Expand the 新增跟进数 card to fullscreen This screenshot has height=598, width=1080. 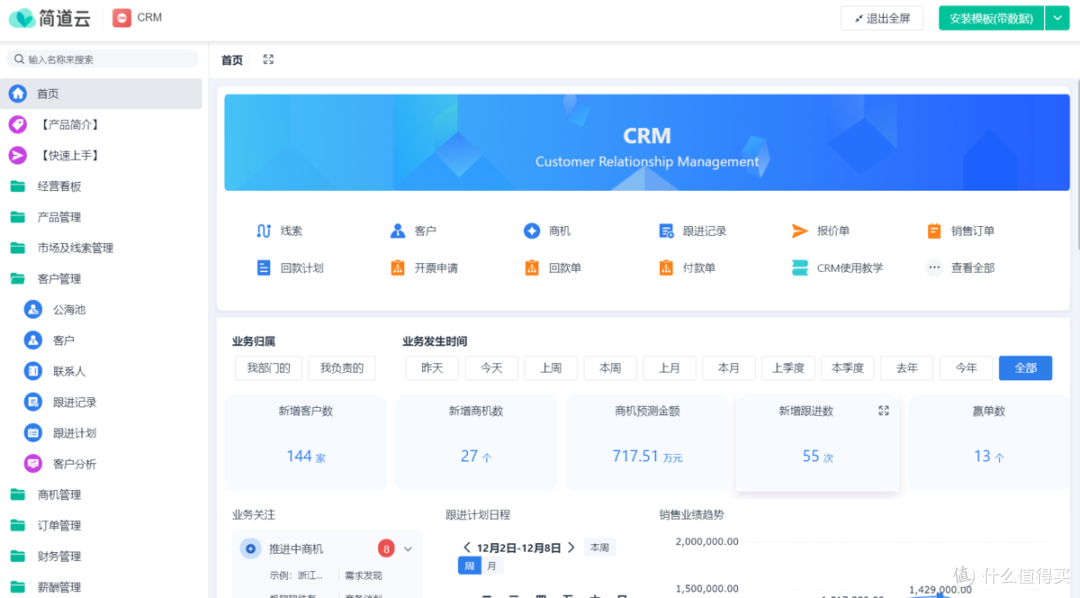pos(884,411)
